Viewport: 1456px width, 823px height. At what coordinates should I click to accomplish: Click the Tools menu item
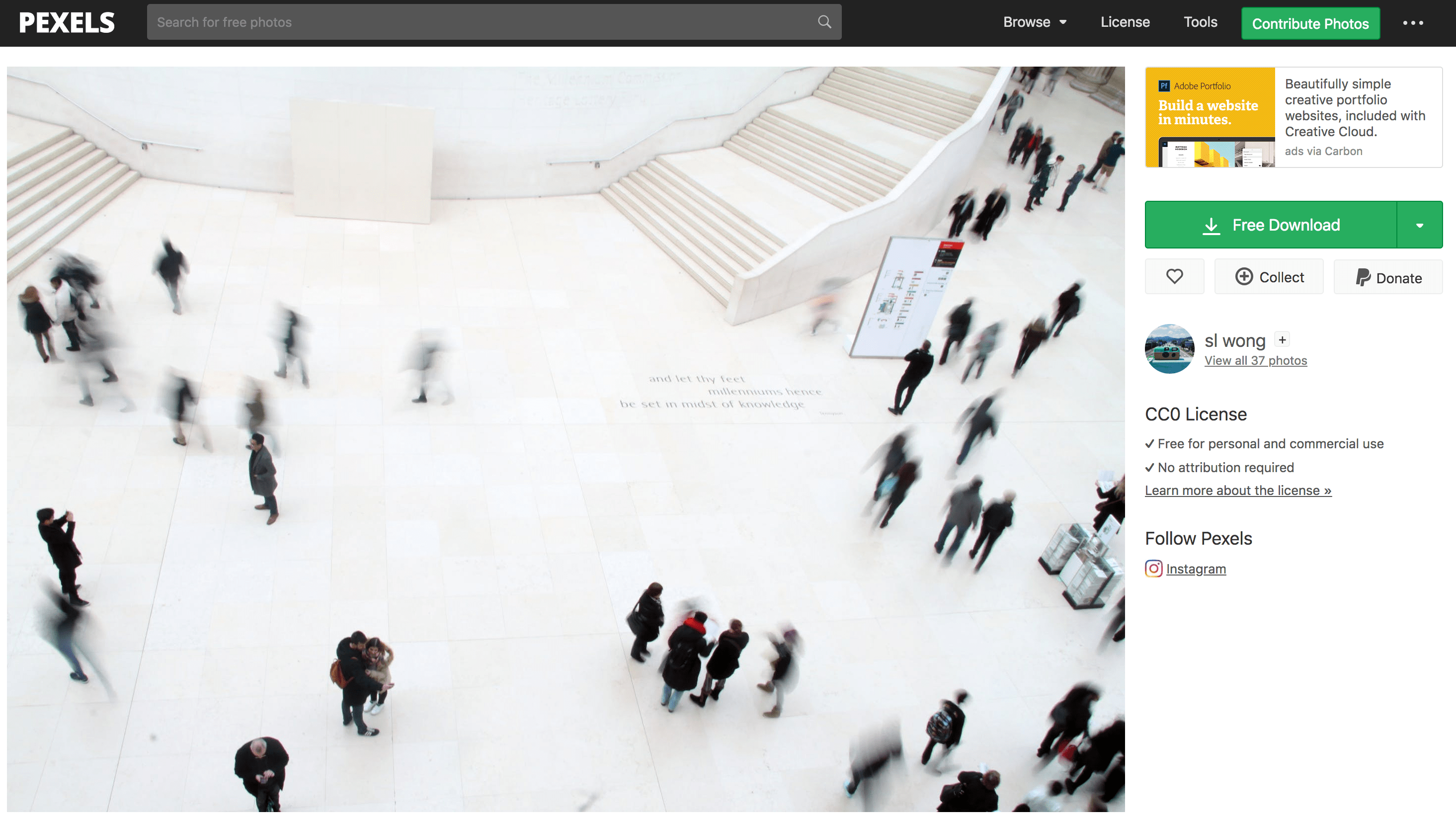tap(1200, 21)
